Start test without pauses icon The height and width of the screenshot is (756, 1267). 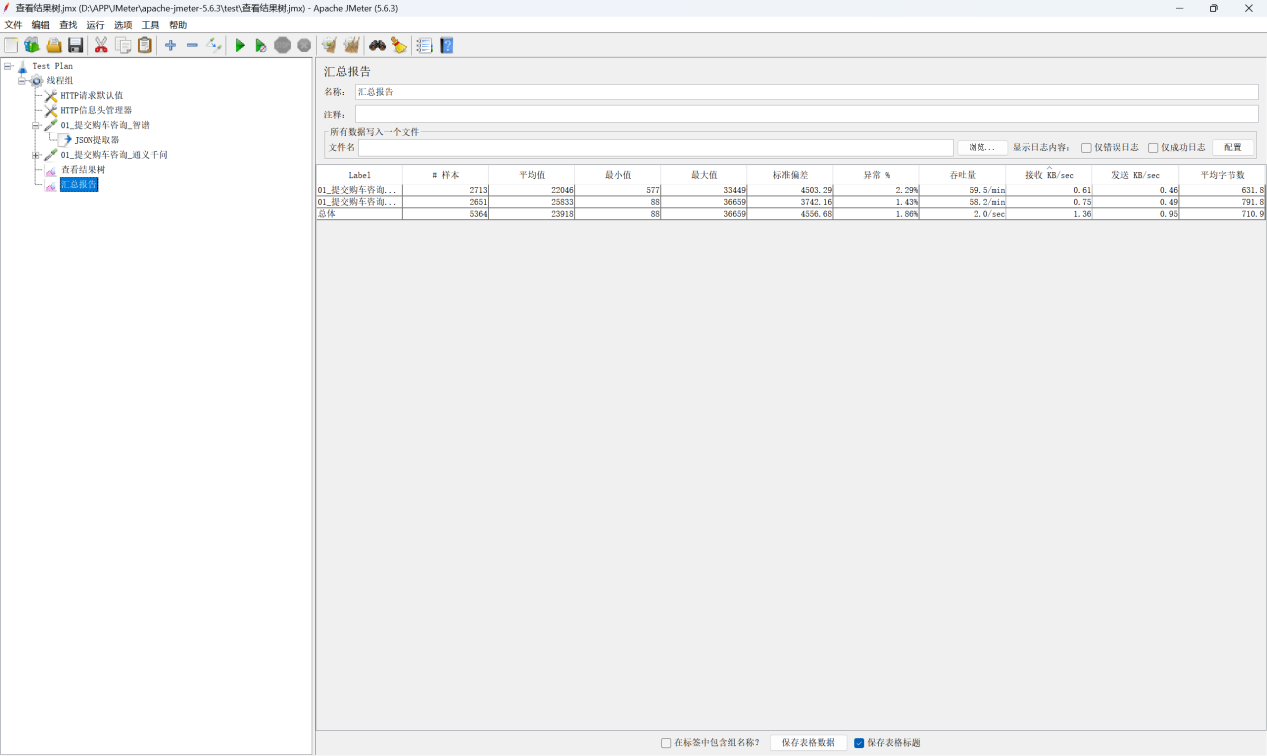(x=261, y=45)
